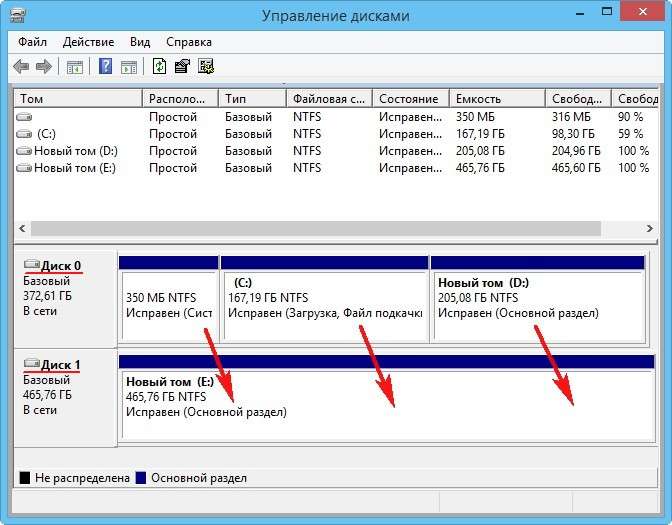Open the Действие menu
This screenshot has height=525, width=672.
88,42
